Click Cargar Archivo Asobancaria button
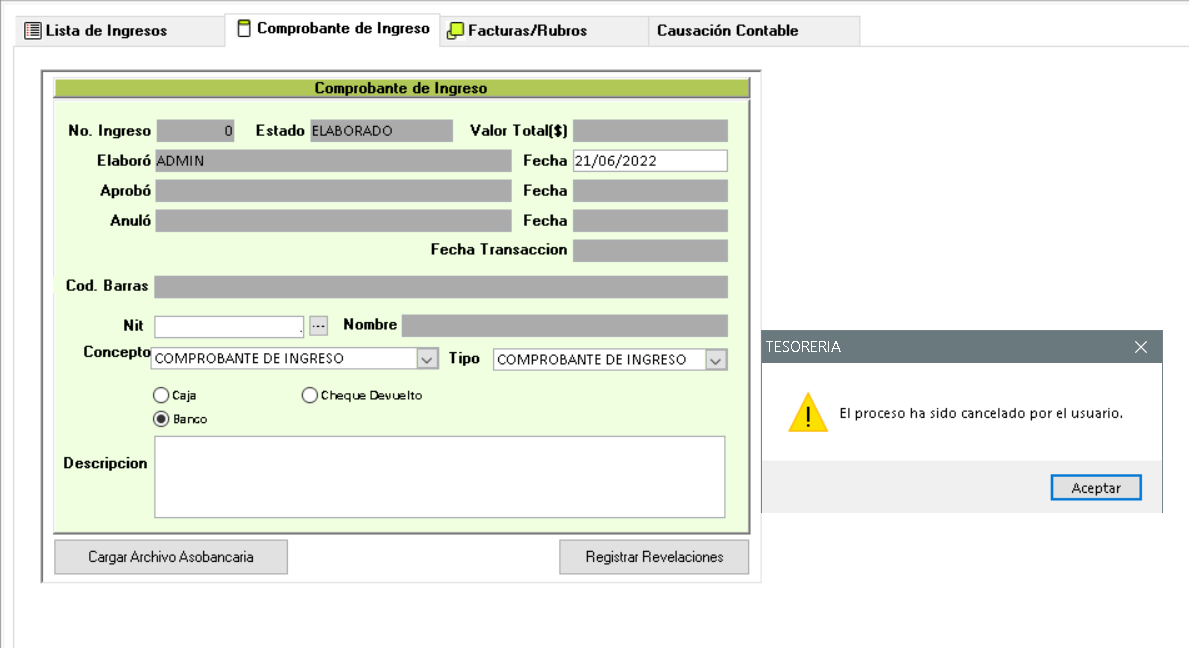The width and height of the screenshot is (1189, 648). tap(171, 557)
